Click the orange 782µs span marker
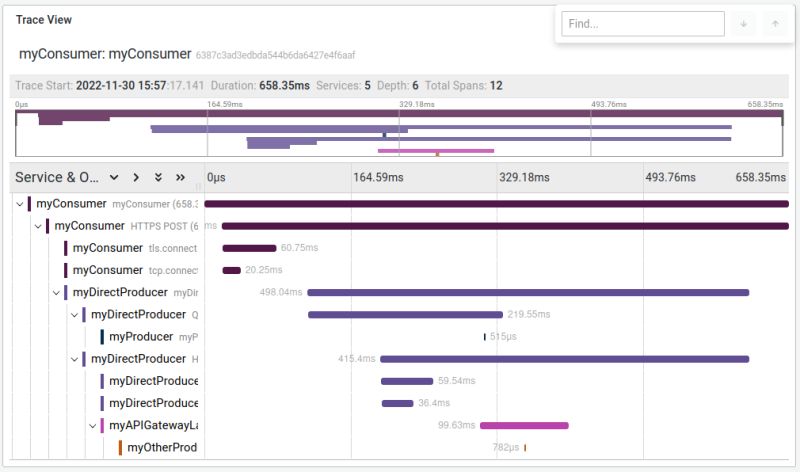 524,448
